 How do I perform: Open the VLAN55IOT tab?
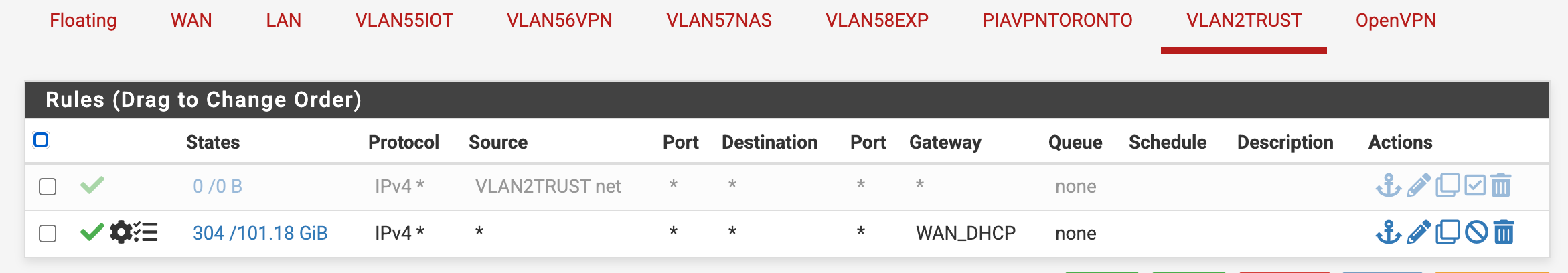pos(404,21)
